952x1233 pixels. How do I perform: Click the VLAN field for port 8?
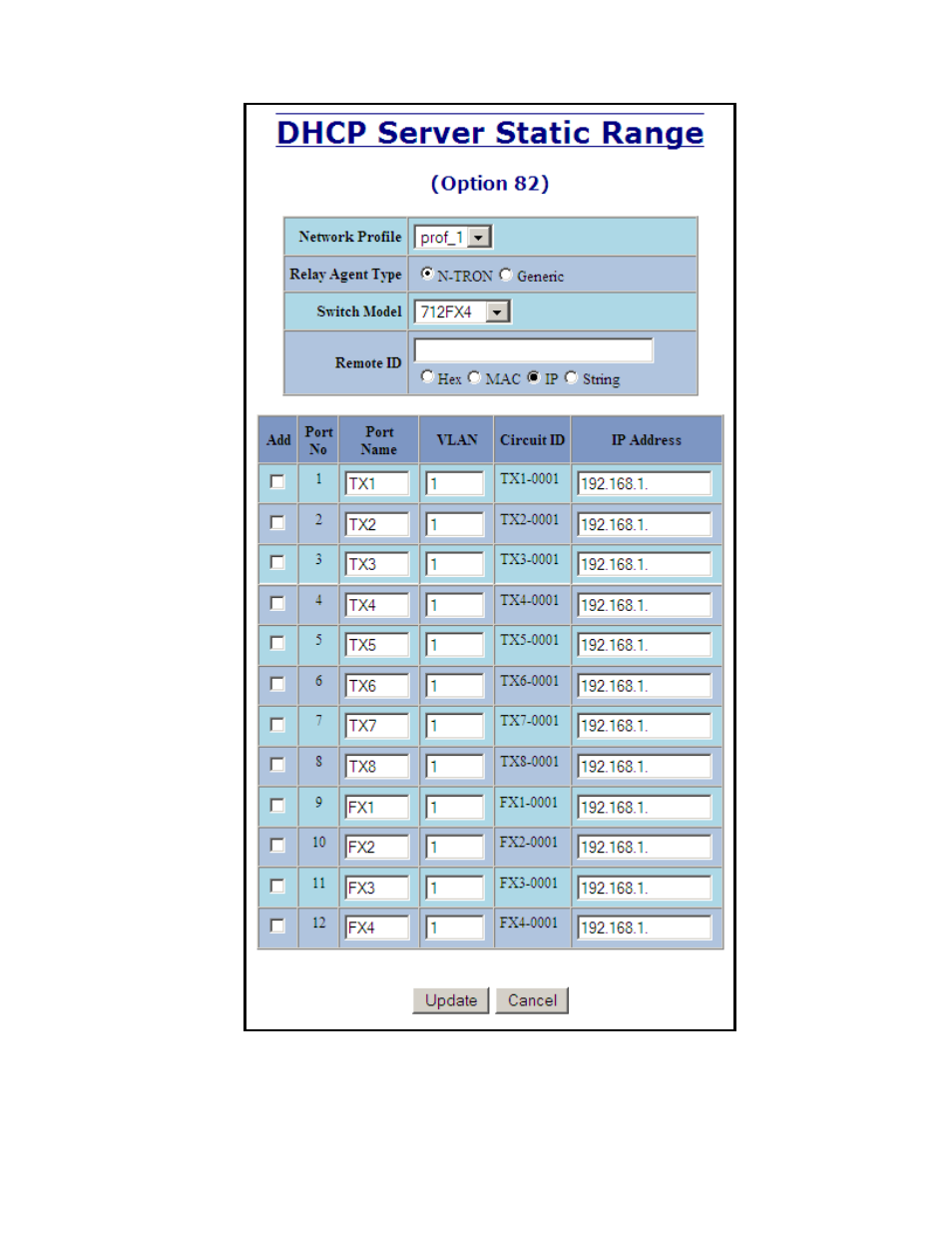[x=455, y=767]
